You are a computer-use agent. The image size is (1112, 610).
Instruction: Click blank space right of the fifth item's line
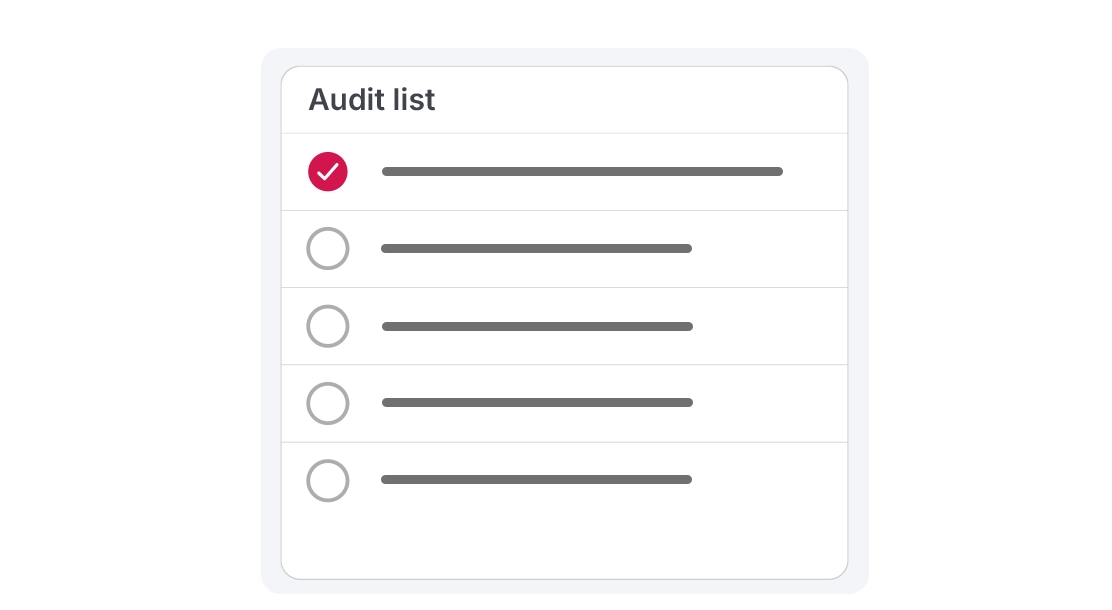pos(769,481)
